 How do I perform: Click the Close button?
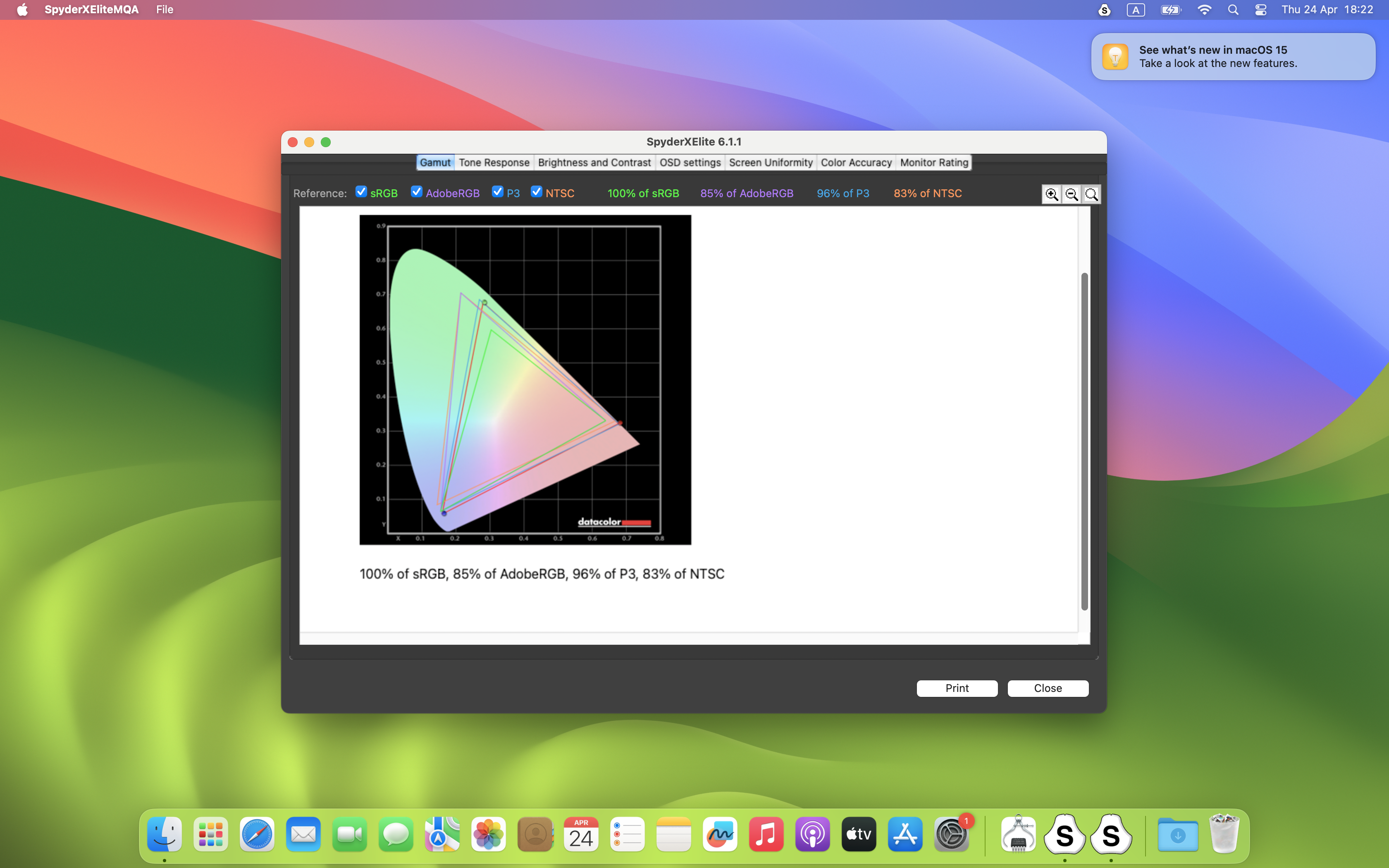pyautogui.click(x=1048, y=688)
